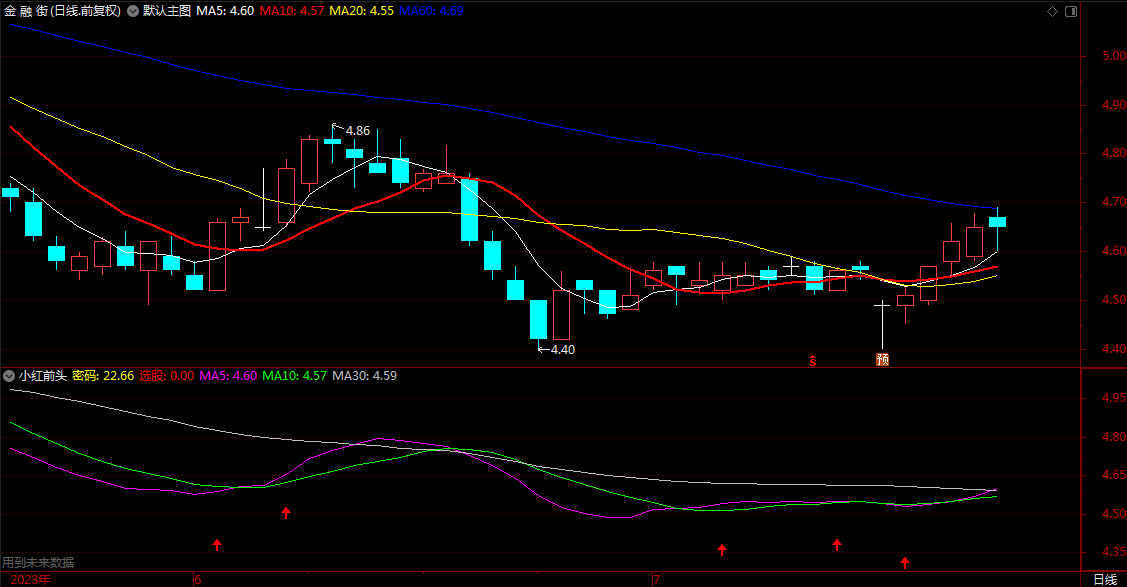Image resolution: width=1127 pixels, height=587 pixels.
Task: Click the red S signal marker
Action: pos(813,361)
